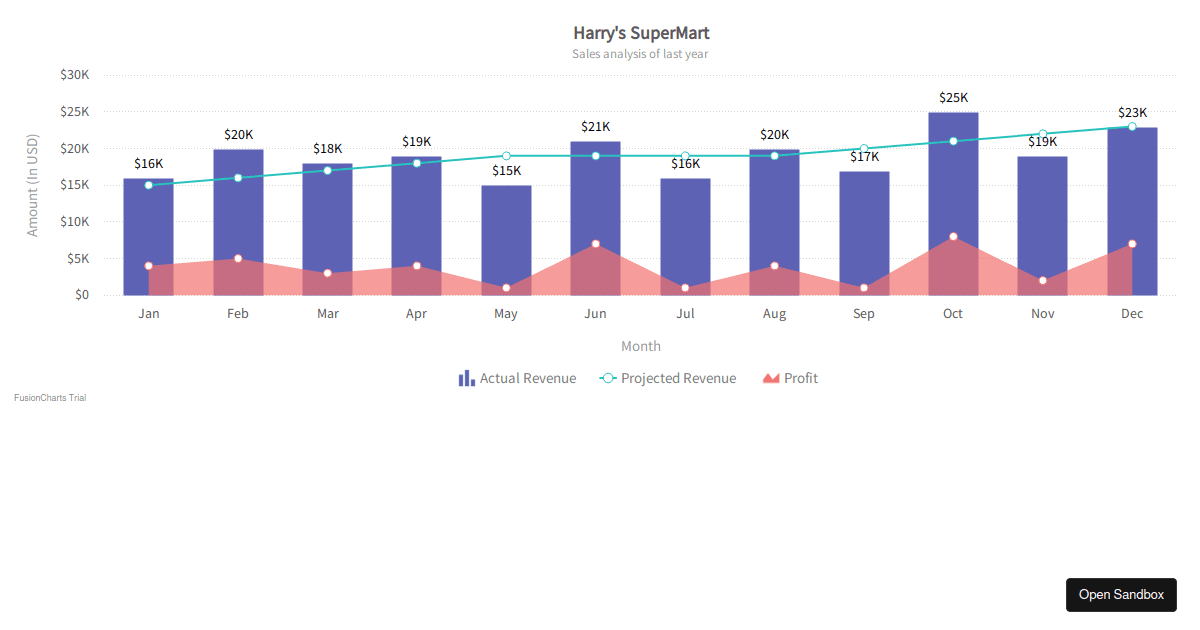The height and width of the screenshot is (630, 1200).
Task: Click the May Actual Revenue bar
Action: pos(506,240)
